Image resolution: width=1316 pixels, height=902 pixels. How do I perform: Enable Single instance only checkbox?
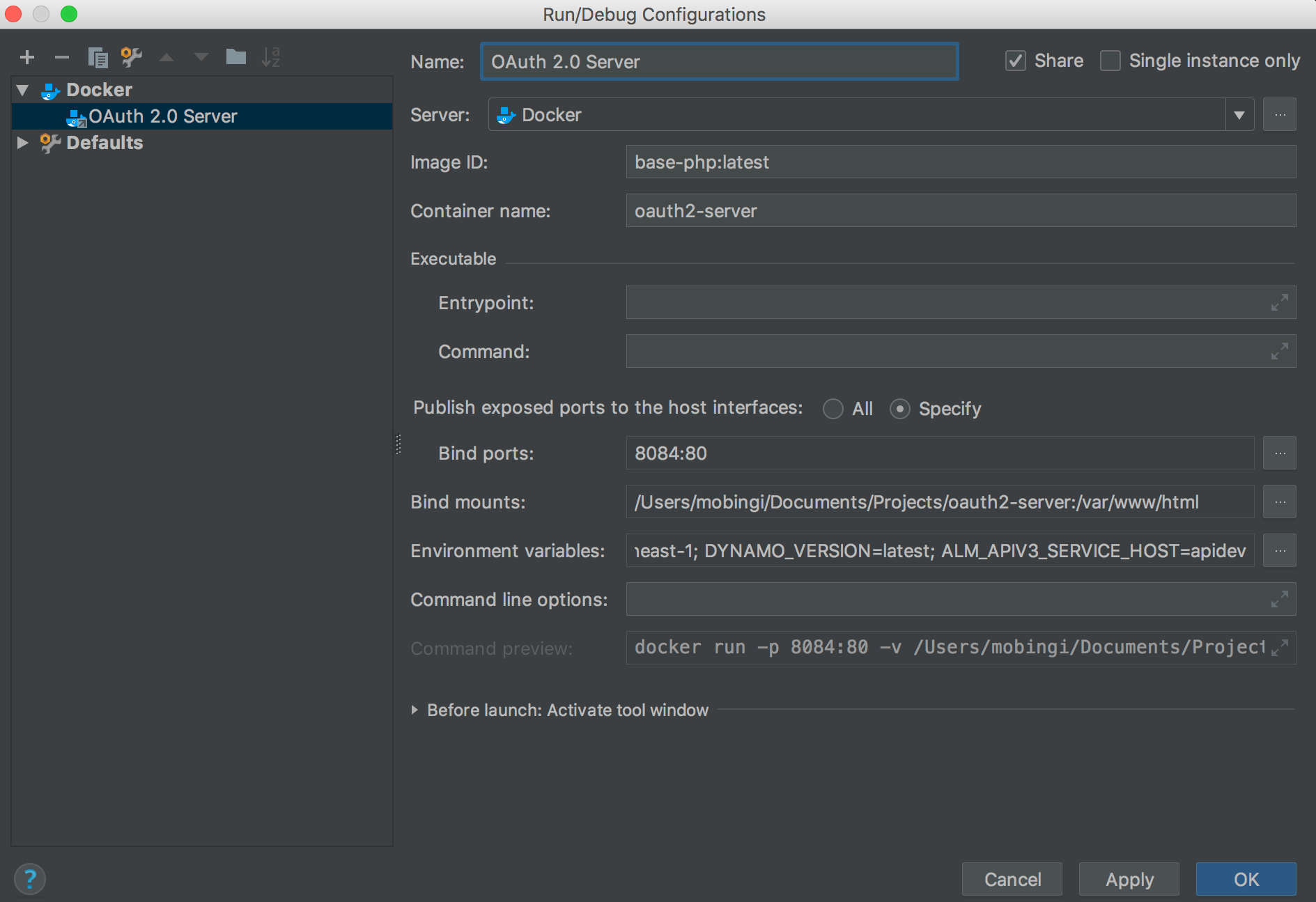1110,61
